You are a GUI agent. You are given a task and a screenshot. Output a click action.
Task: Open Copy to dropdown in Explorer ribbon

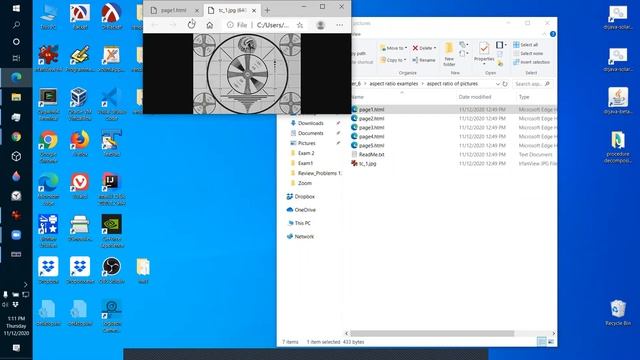tap(393, 60)
